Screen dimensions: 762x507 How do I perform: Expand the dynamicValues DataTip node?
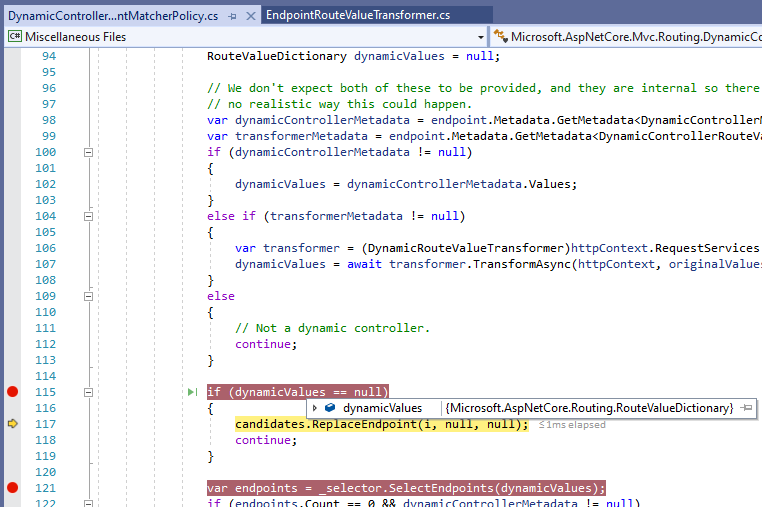pos(315,408)
